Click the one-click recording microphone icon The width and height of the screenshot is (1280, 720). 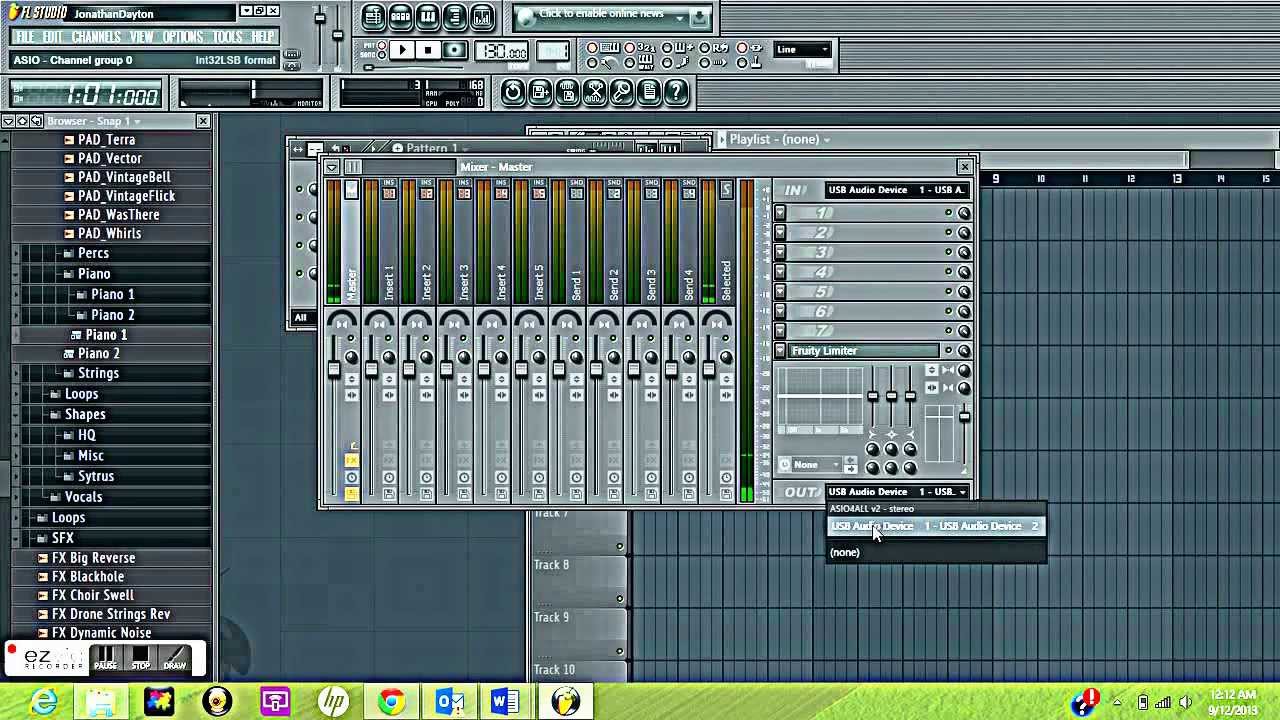coord(622,93)
